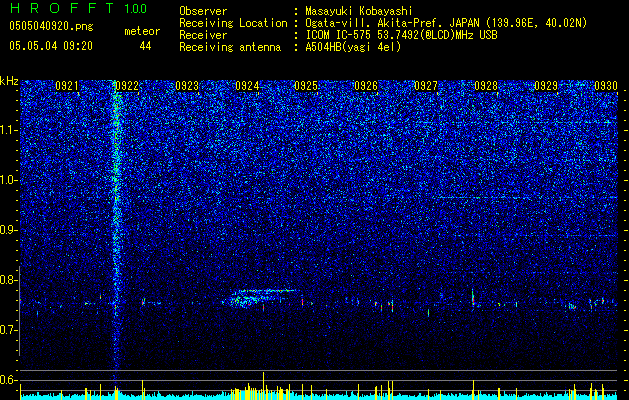Click the HROFFT program title
This screenshot has width=629, height=400.
62,8
